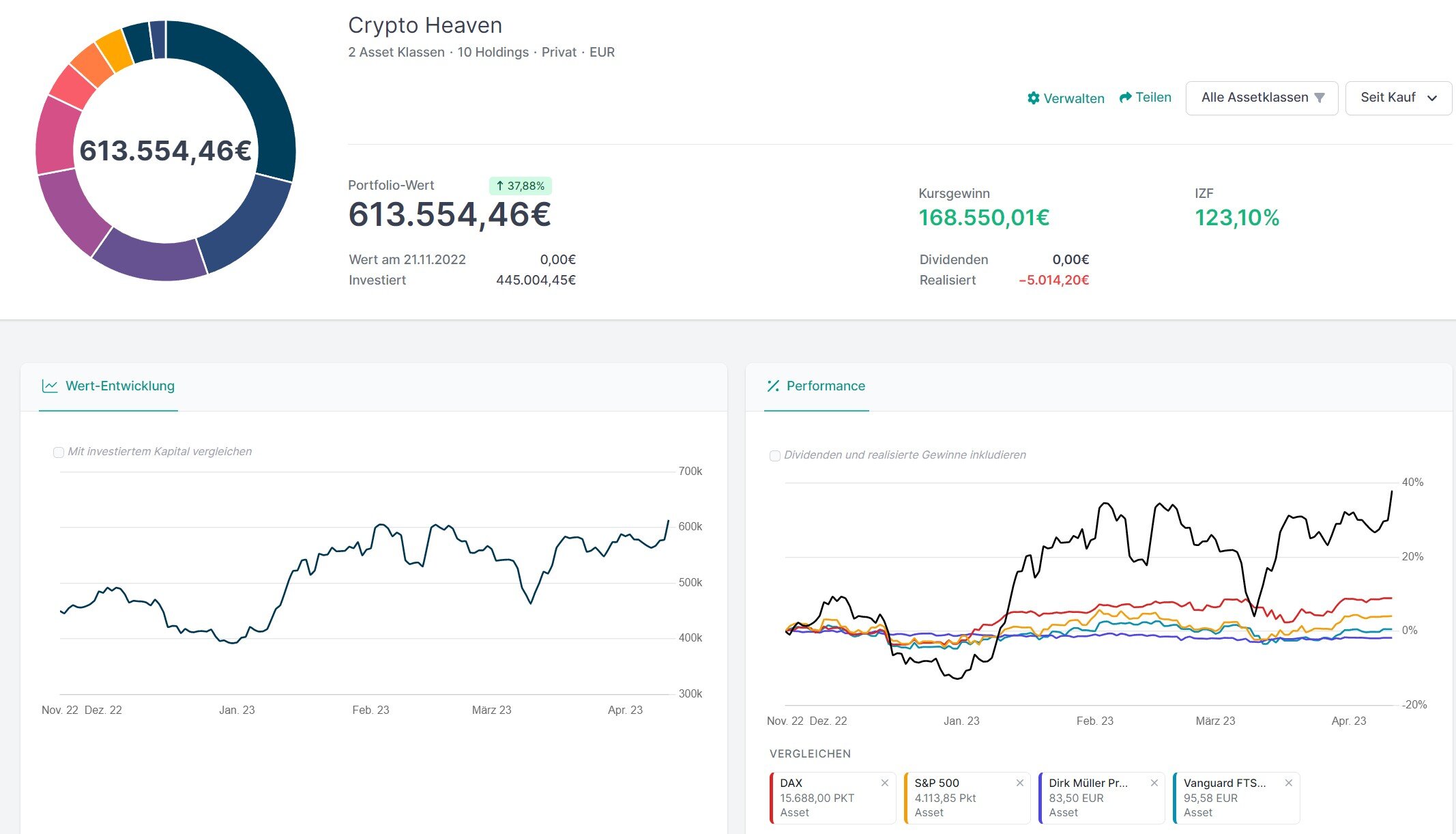Remove the Vanguard FTS comparison asset
This screenshot has width=1456, height=834.
tap(1289, 783)
